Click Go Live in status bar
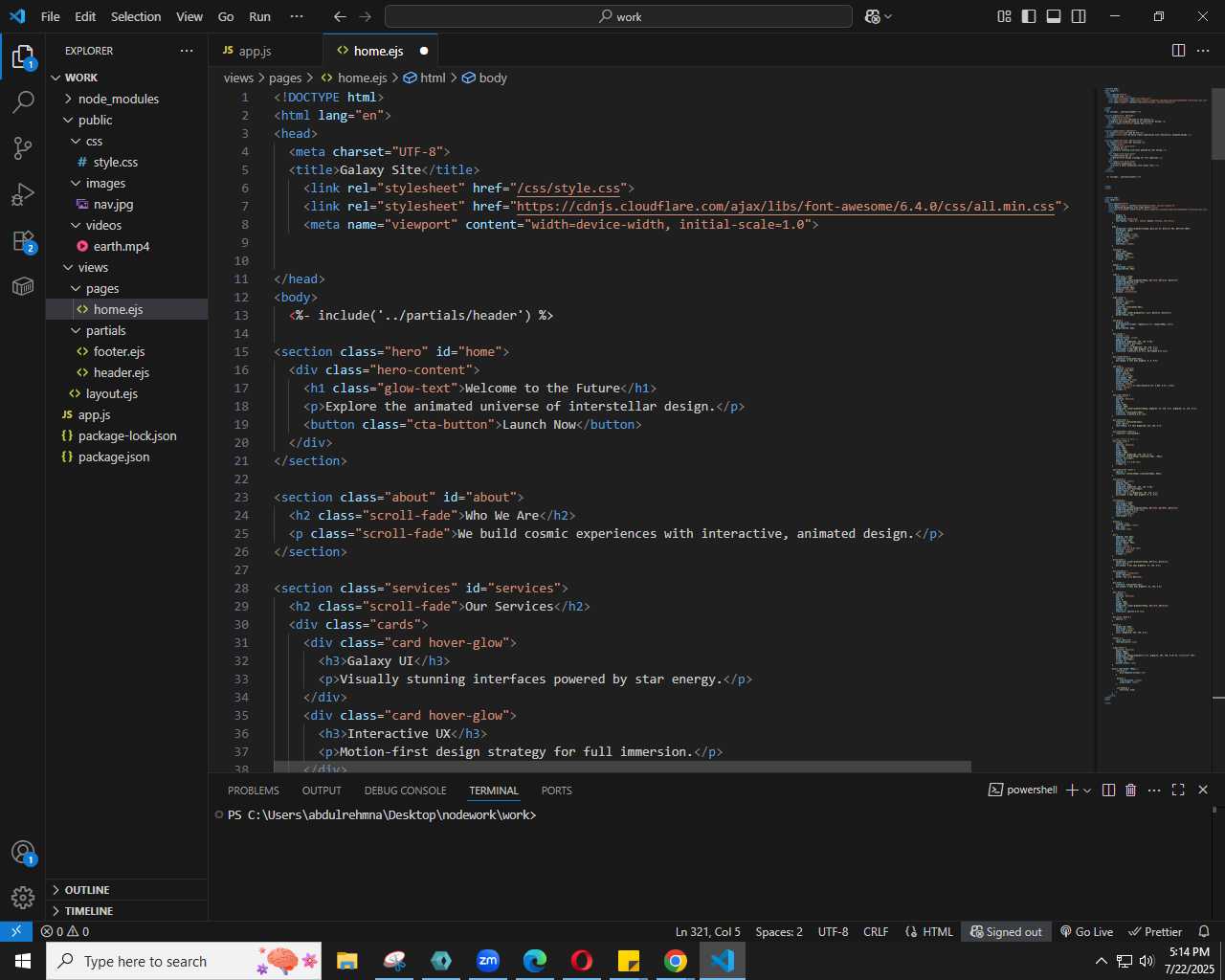The width and height of the screenshot is (1225, 980). point(1086,931)
